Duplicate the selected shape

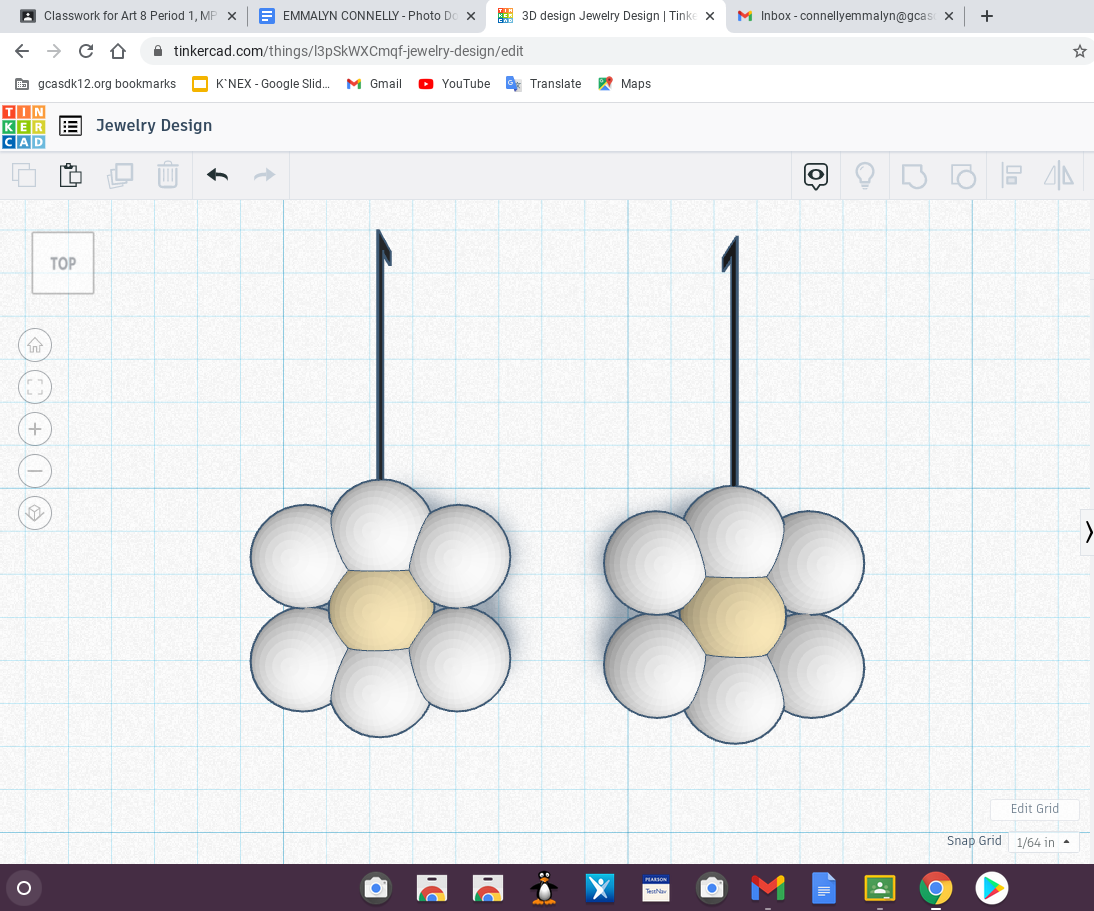tap(120, 174)
